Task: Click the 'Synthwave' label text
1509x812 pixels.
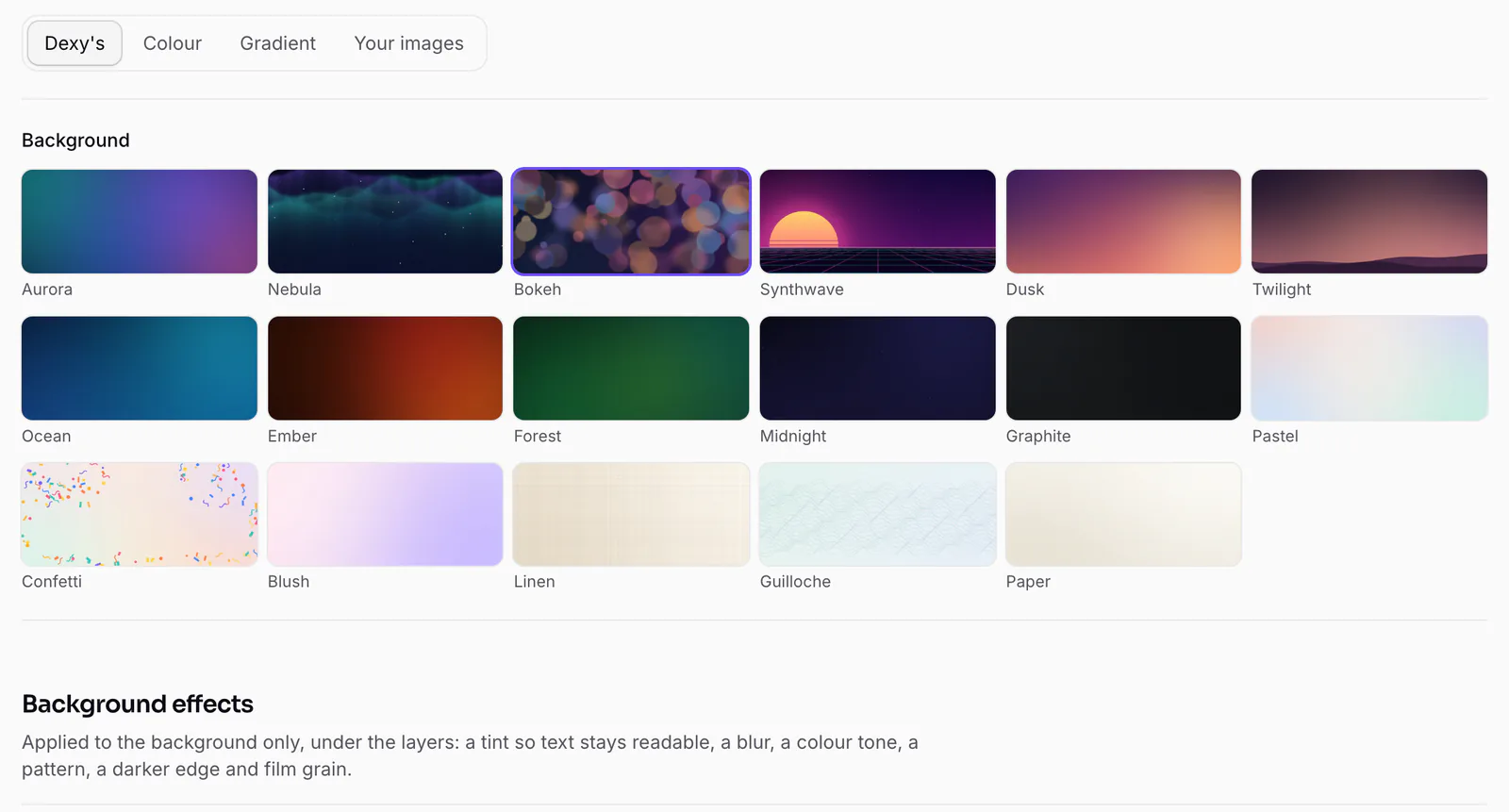Action: point(802,290)
